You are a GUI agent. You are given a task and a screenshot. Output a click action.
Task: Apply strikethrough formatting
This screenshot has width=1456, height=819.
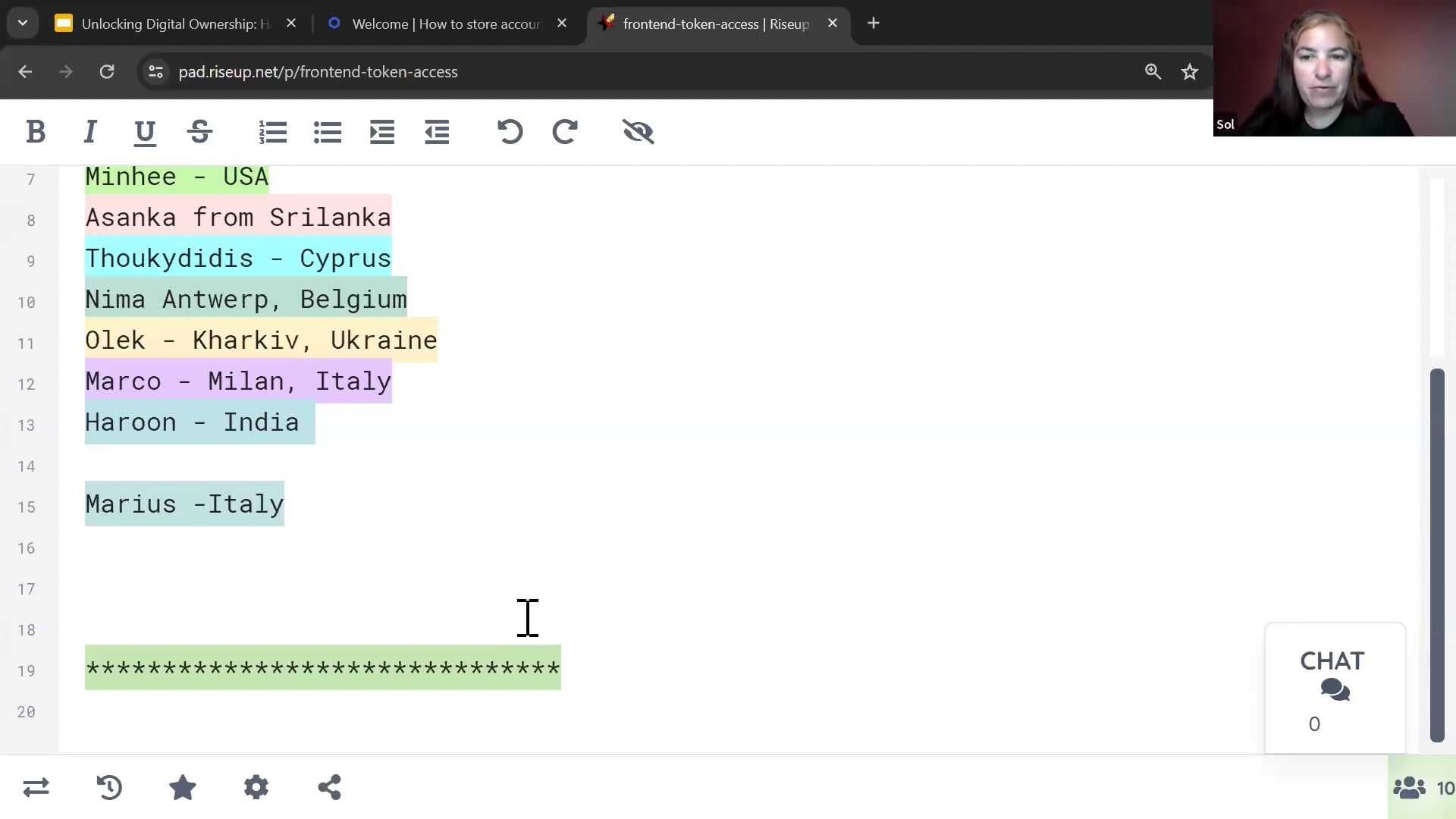click(199, 132)
